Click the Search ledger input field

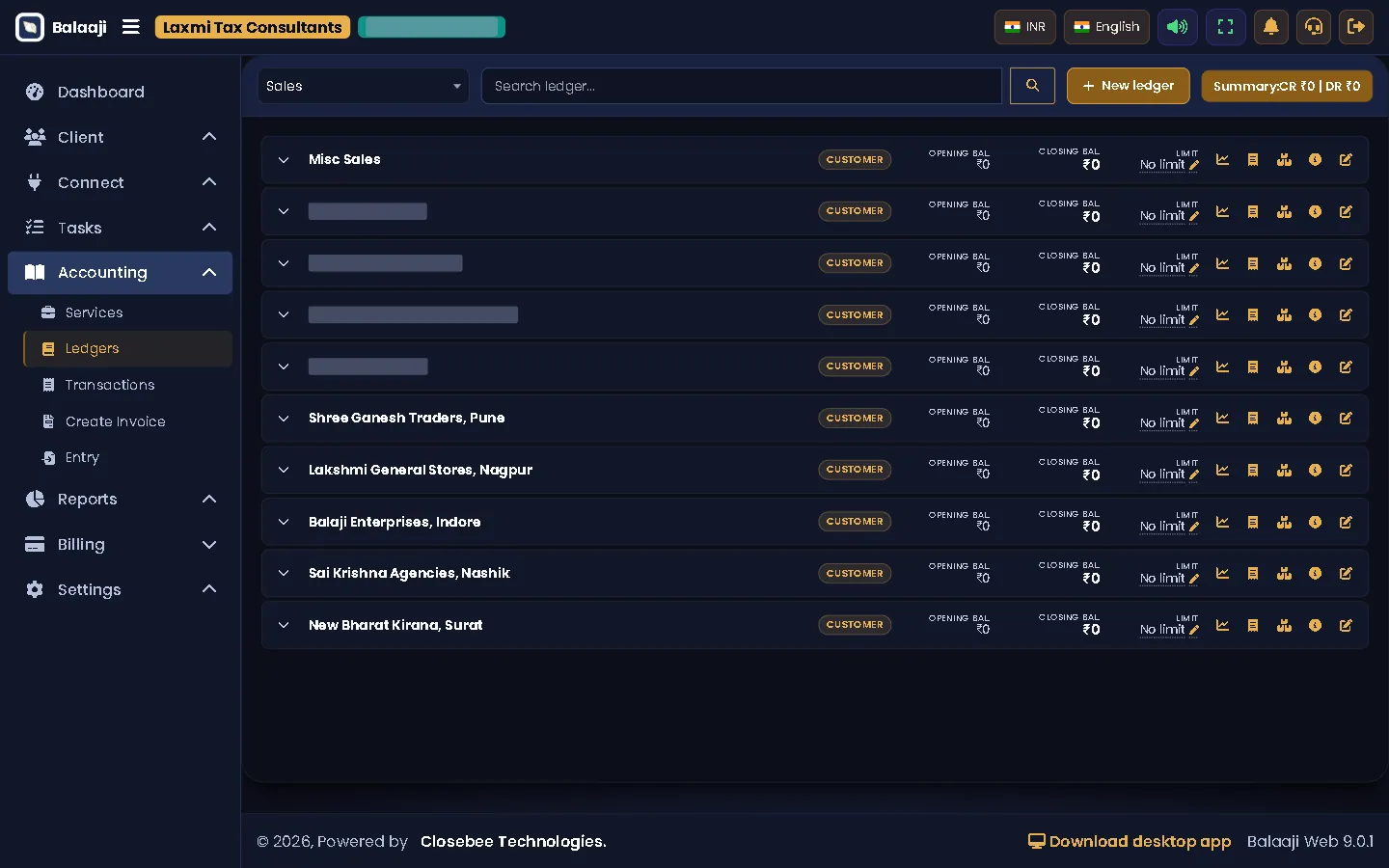pos(742,86)
